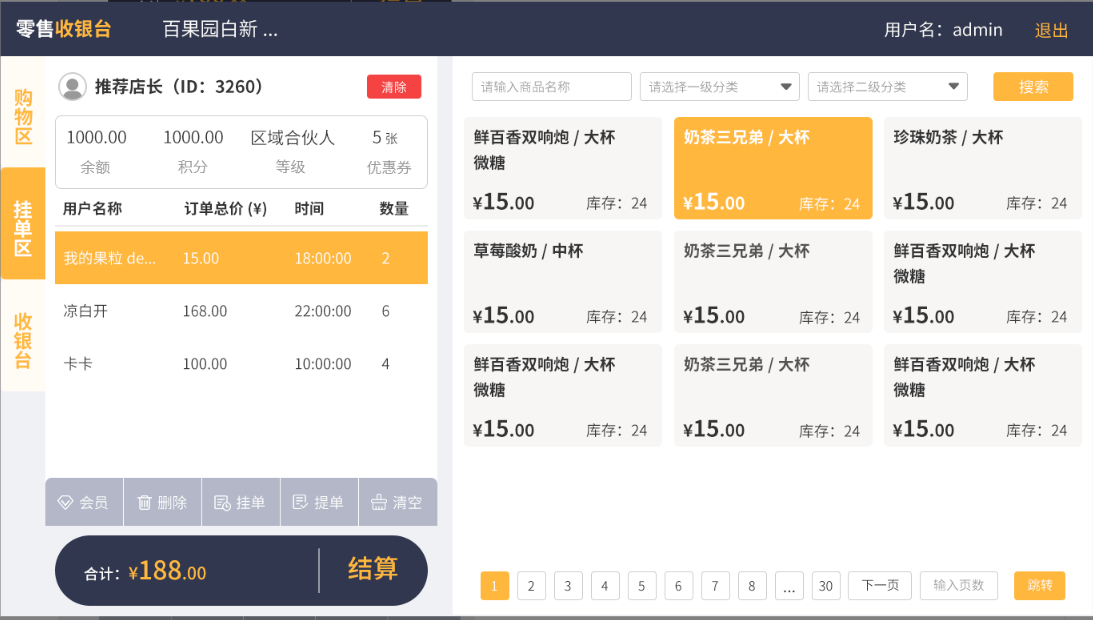The width and height of the screenshot is (1093, 620).
Task: Go to page 30 in pagination
Action: coord(825,586)
